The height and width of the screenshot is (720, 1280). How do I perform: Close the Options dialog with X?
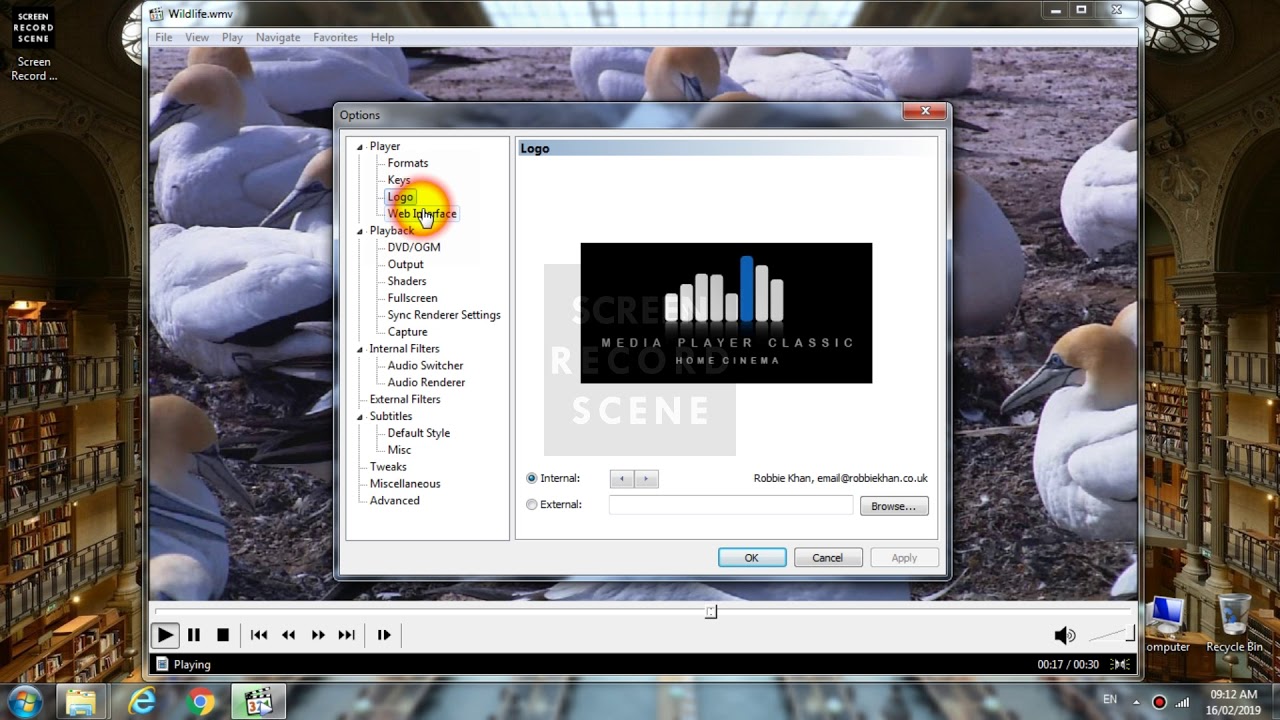[x=925, y=111]
